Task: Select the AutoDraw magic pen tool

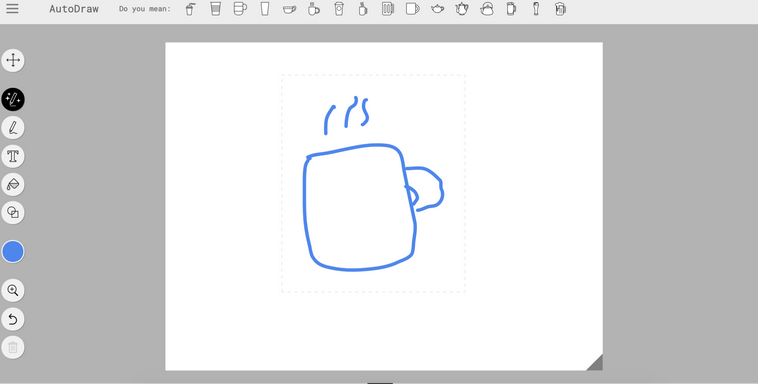Action: tap(13, 99)
